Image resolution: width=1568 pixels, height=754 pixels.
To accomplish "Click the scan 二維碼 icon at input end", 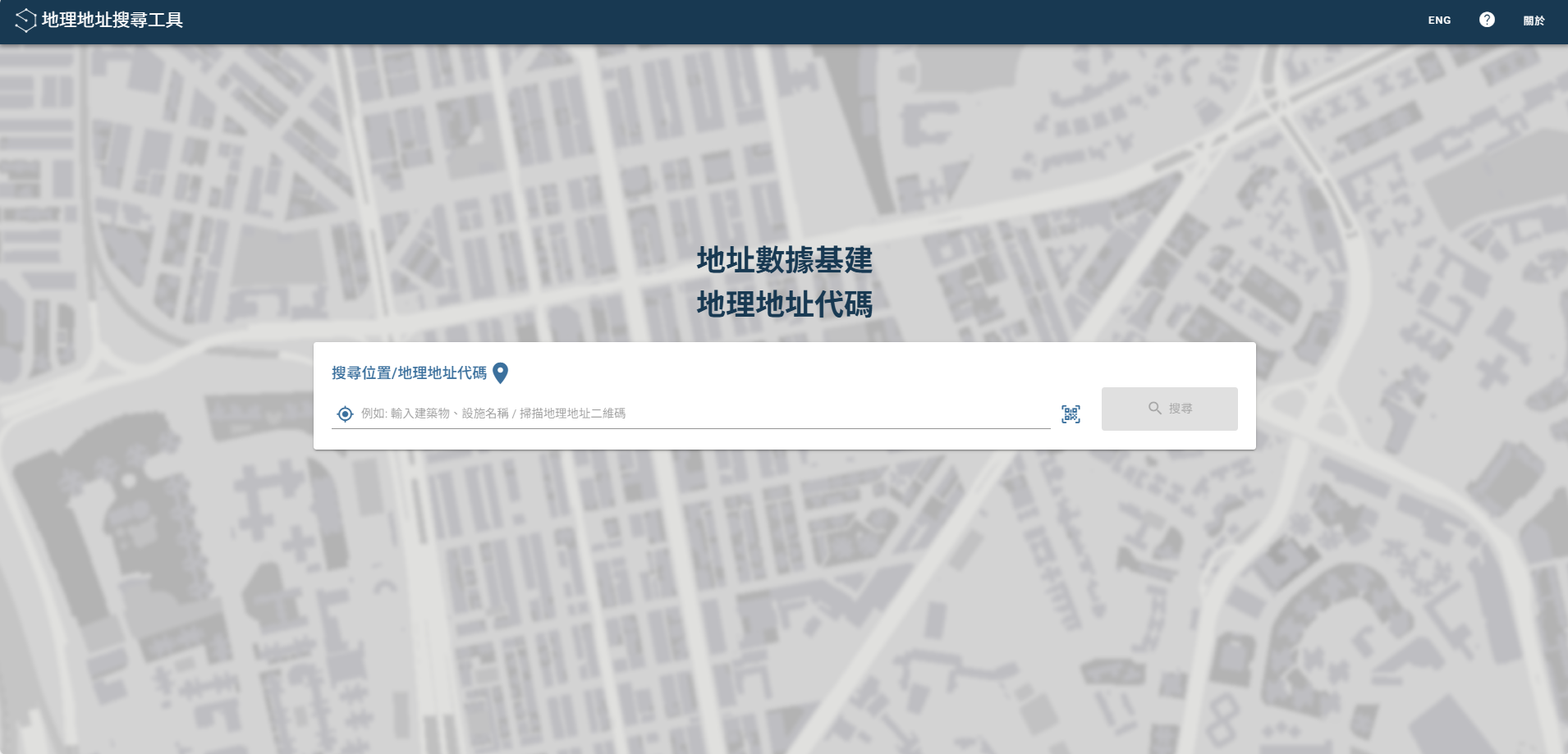I will point(1070,414).
